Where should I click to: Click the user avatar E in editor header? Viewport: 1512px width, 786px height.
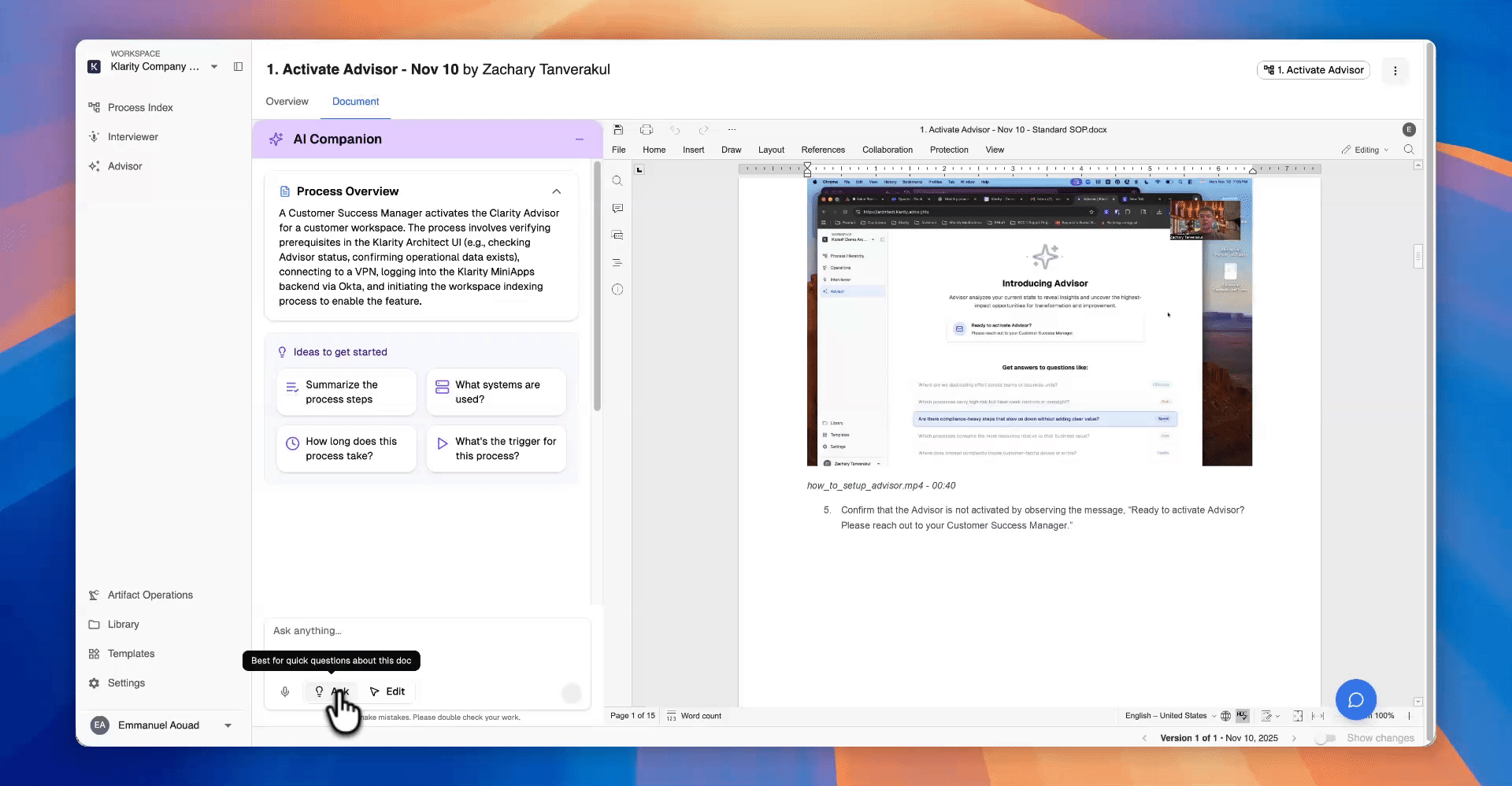click(x=1409, y=130)
